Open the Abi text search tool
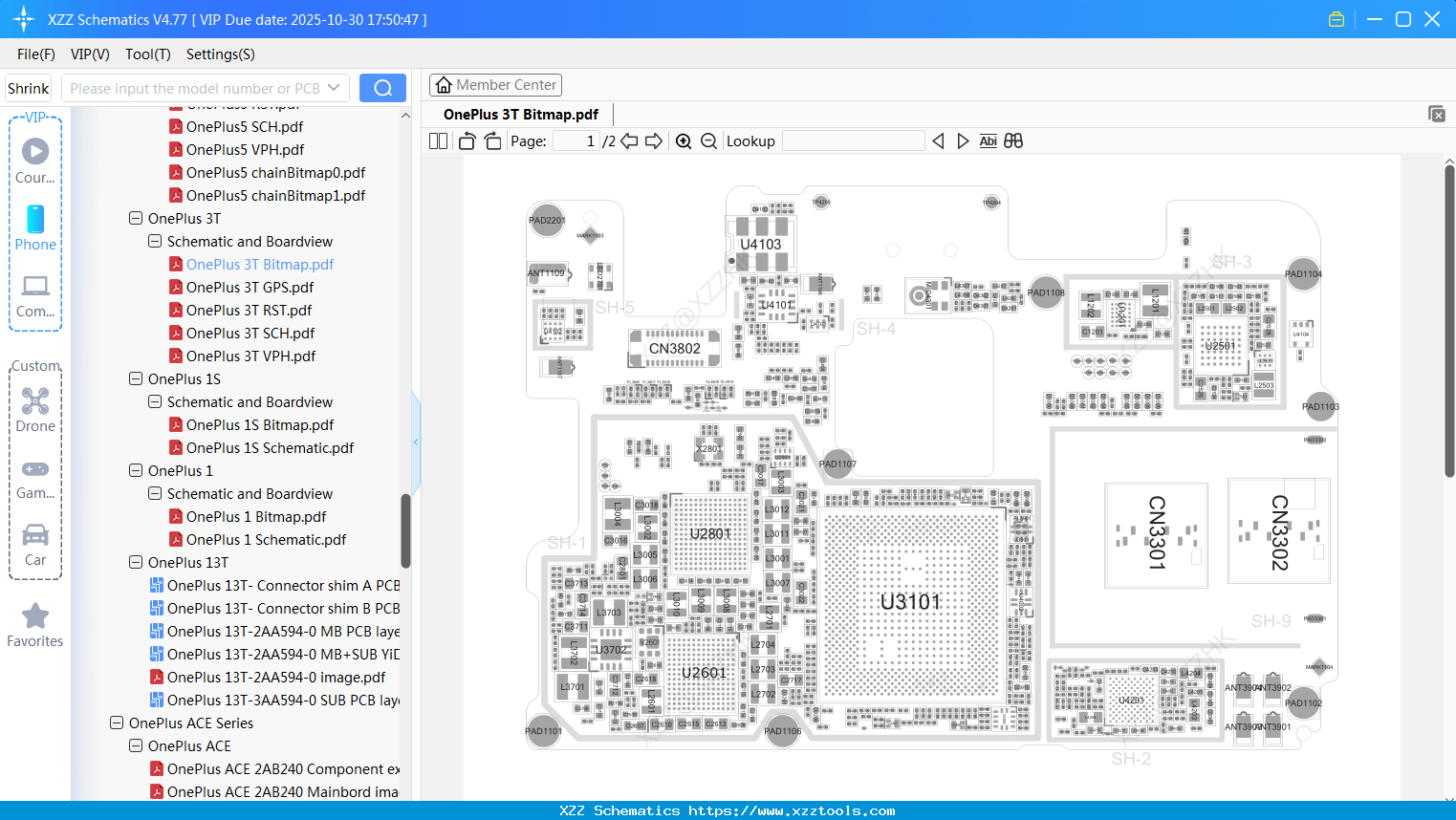 coord(988,140)
